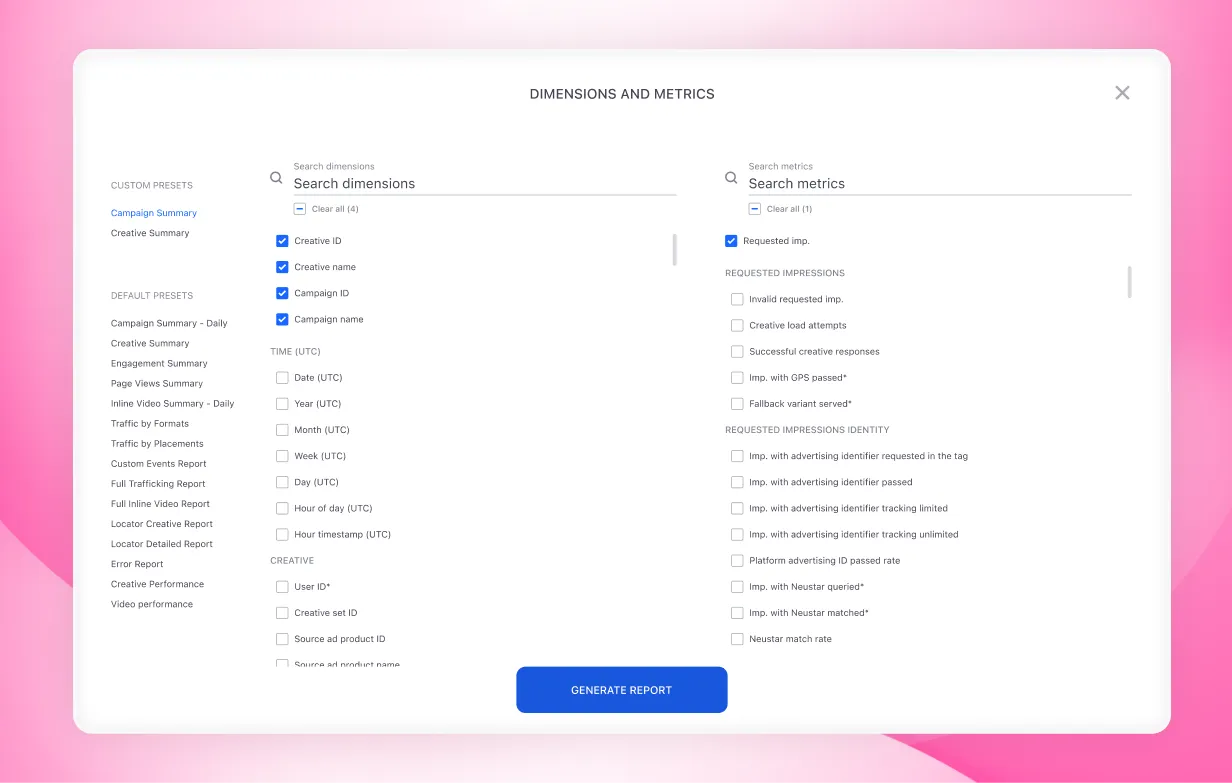Click the search metrics magnifier icon
Viewport: 1232px width, 783px height.
731,178
